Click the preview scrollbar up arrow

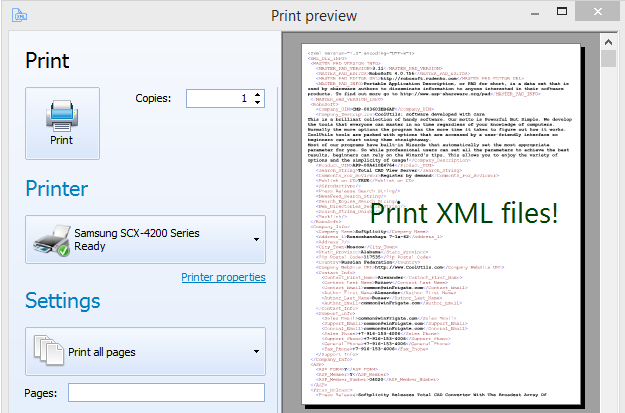coord(608,42)
